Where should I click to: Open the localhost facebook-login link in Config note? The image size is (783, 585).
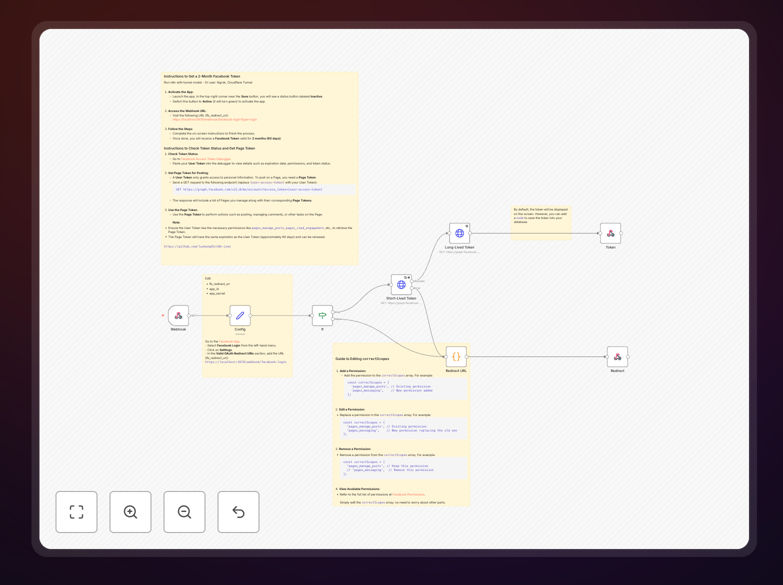246,362
